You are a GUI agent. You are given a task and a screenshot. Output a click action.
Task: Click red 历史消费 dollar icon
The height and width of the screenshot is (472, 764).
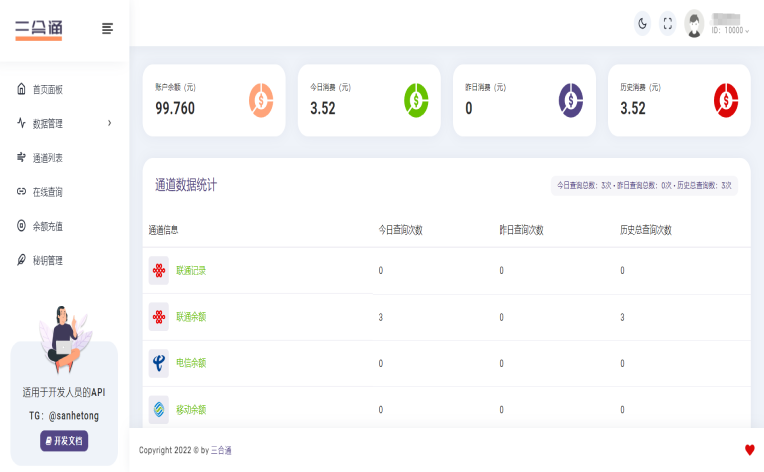click(x=726, y=100)
